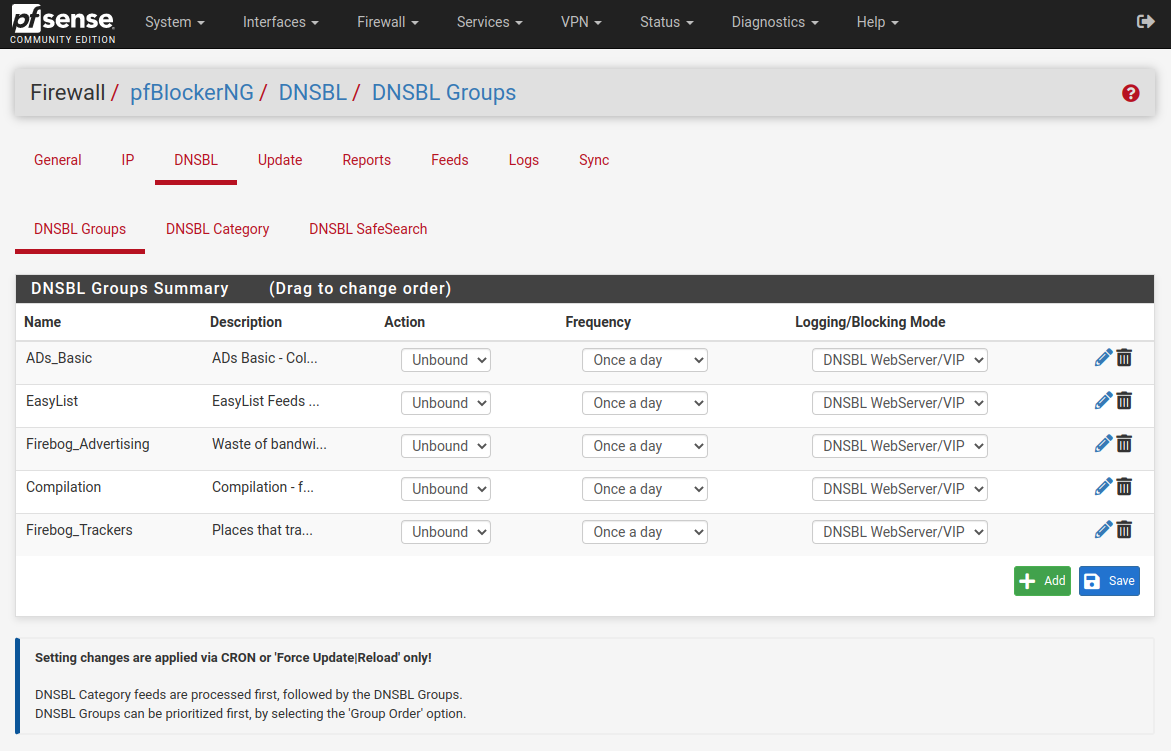Edit the ADs_Basic group with pencil icon
This screenshot has width=1171, height=751.
[x=1103, y=358]
